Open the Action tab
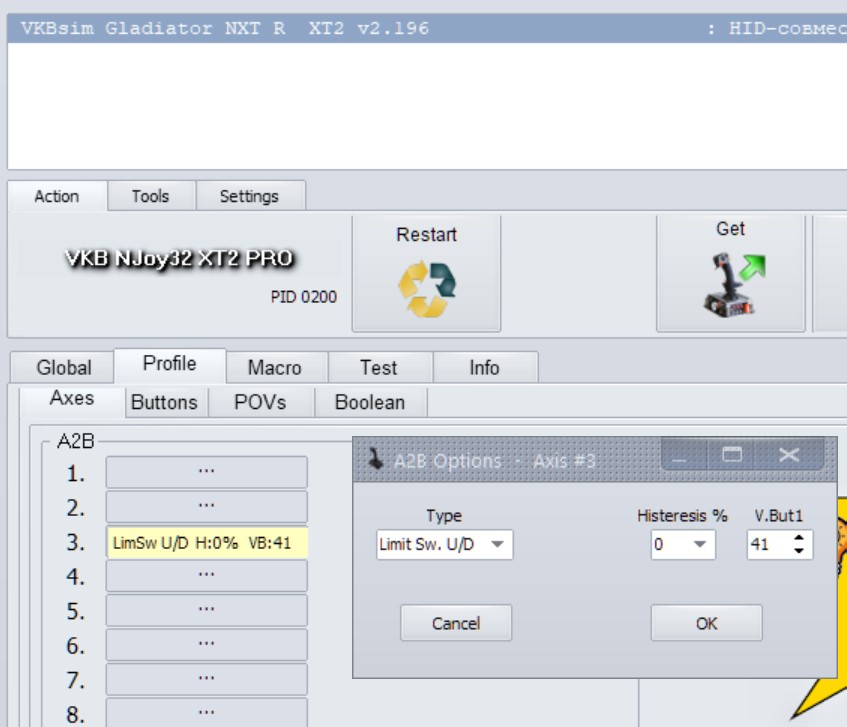 coord(57,196)
